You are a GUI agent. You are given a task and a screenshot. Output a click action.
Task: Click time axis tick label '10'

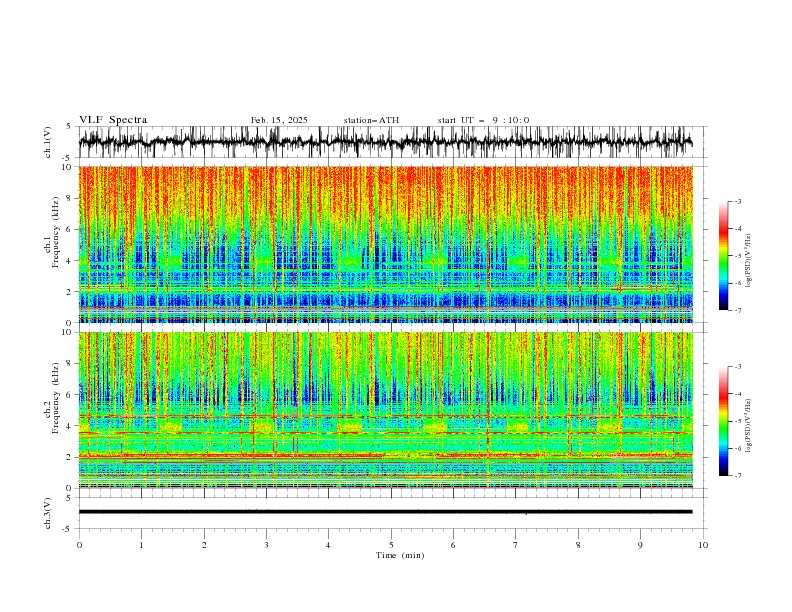(703, 545)
